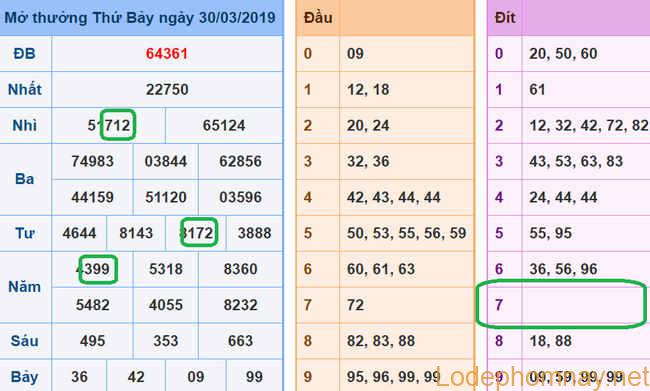Select the digit 5 label in Đầu column
650x391 pixels.
tap(308, 233)
